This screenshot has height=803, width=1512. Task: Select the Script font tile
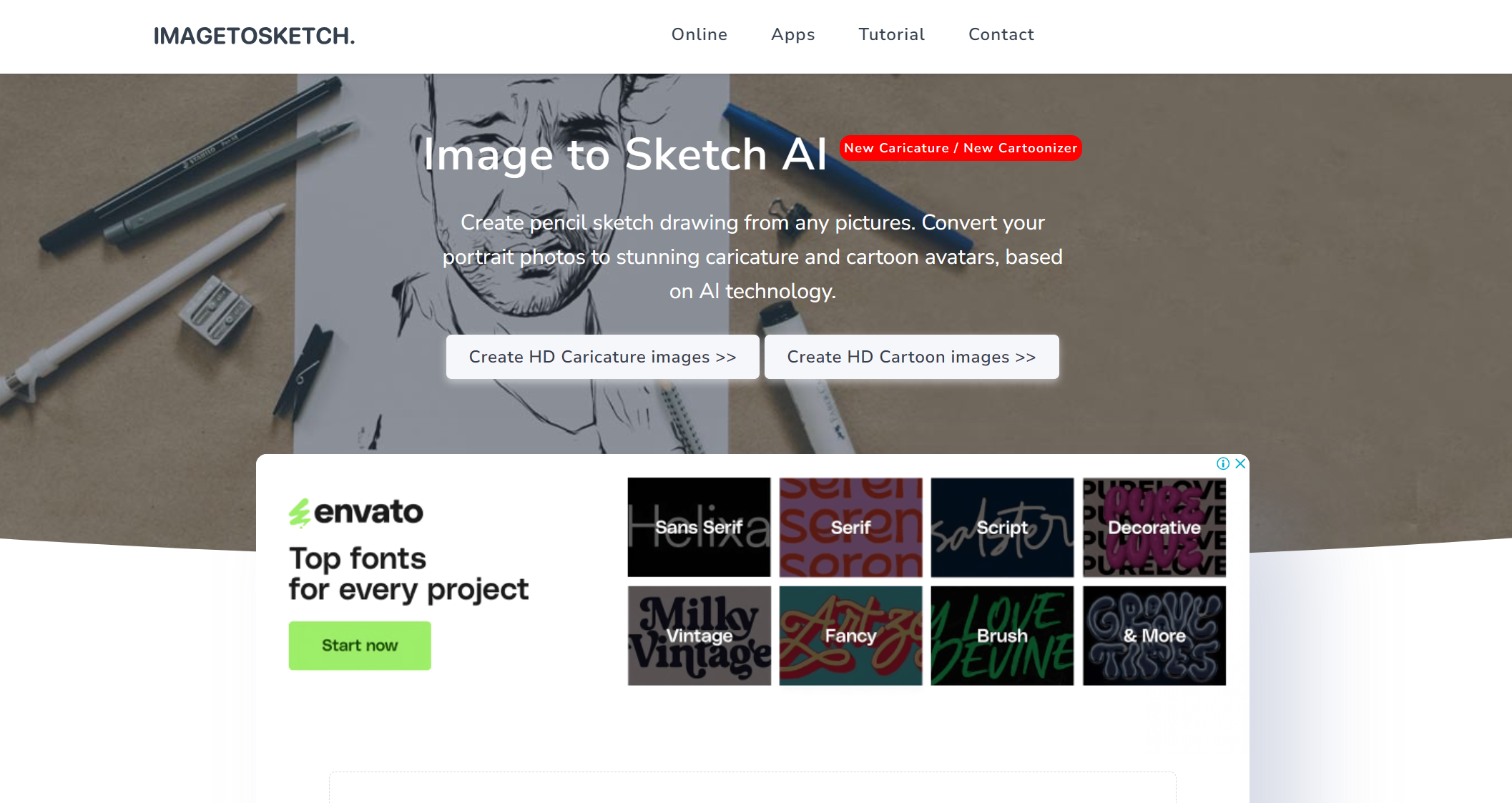tap(1002, 527)
